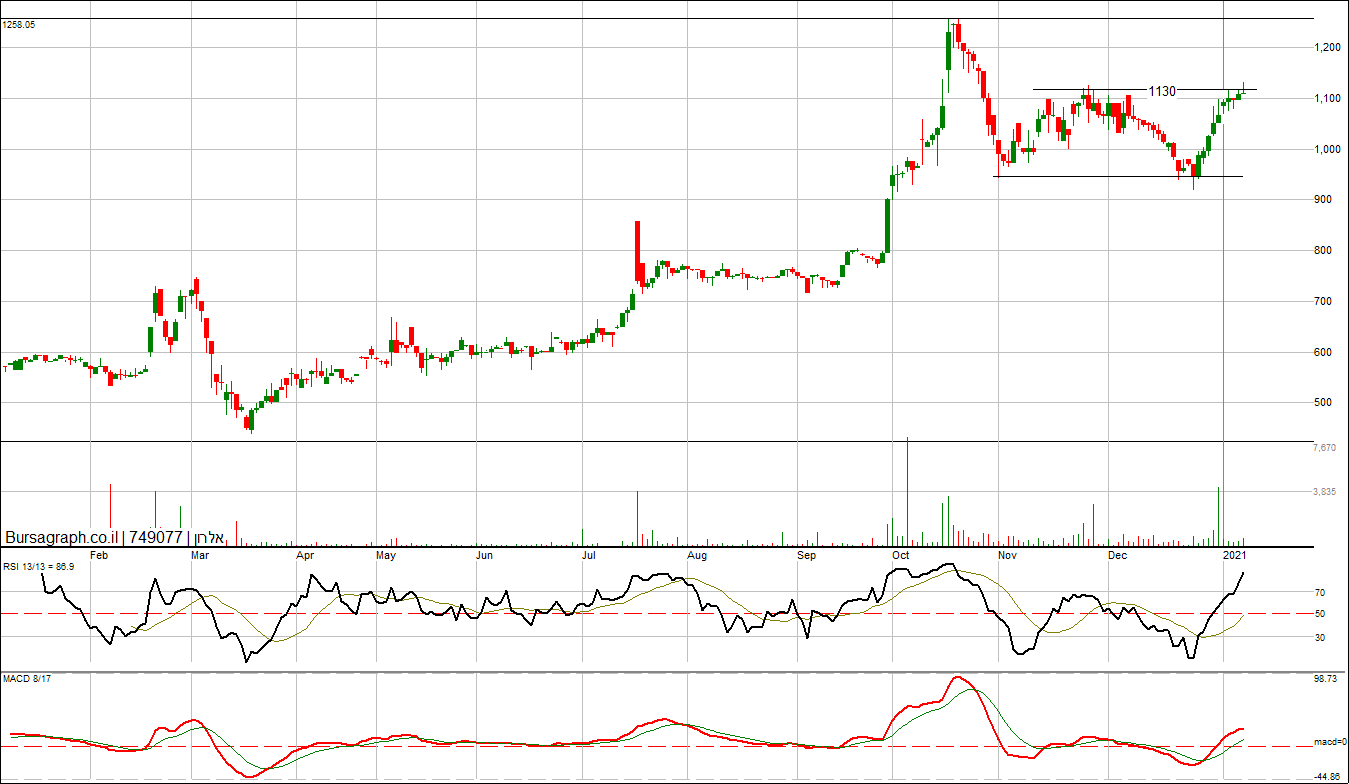Image resolution: width=1349 pixels, height=784 pixels.
Task: Click the Nov time axis label
Action: pyautogui.click(x=1007, y=554)
